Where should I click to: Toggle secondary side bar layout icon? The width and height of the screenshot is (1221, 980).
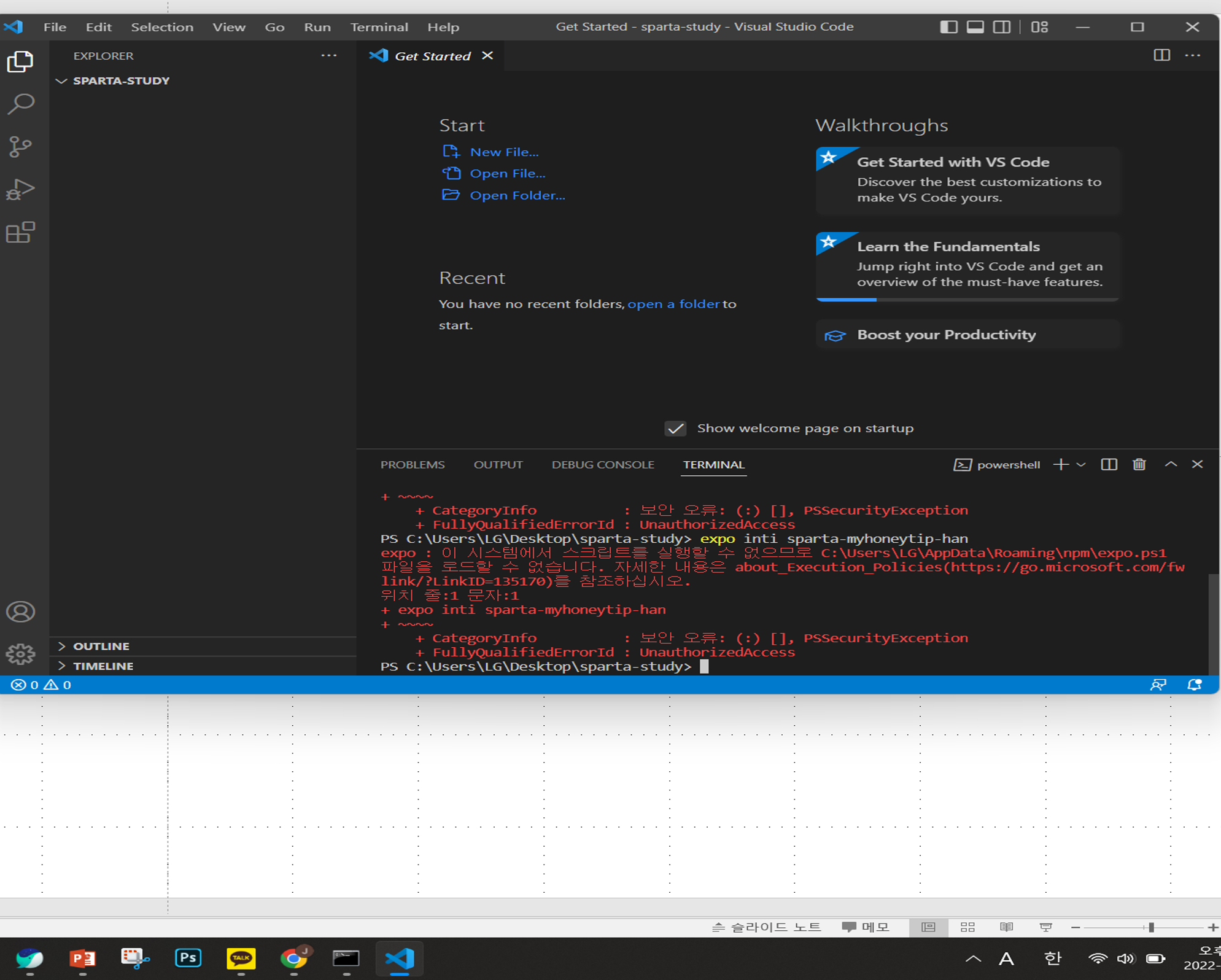[x=1002, y=27]
